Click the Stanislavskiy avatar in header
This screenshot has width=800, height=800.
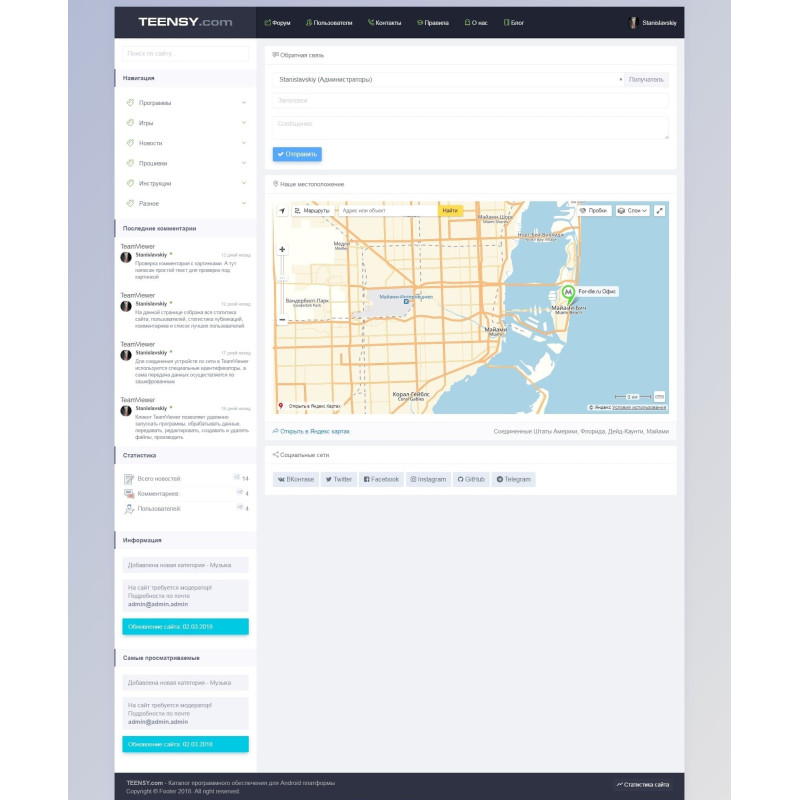[633, 22]
